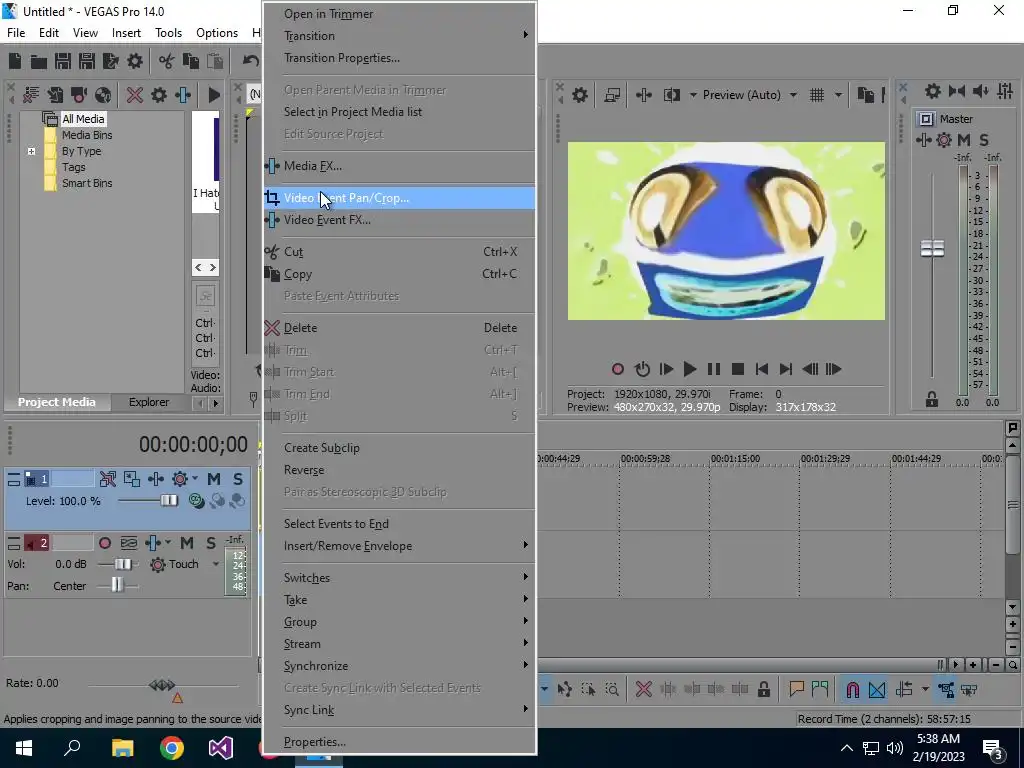Click Video Output FX icon in preview

[644, 95]
